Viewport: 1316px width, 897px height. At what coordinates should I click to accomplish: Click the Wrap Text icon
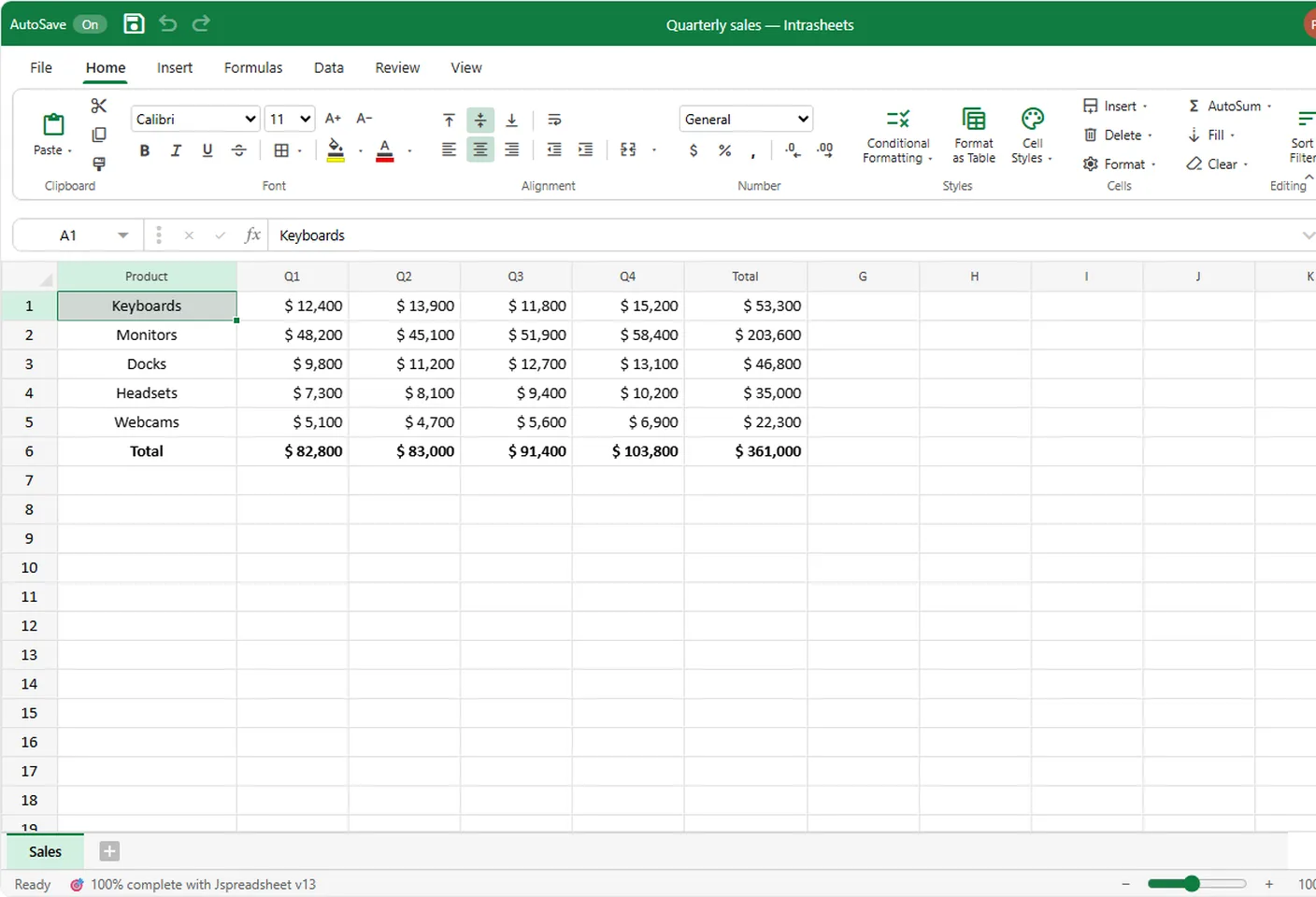coord(554,120)
